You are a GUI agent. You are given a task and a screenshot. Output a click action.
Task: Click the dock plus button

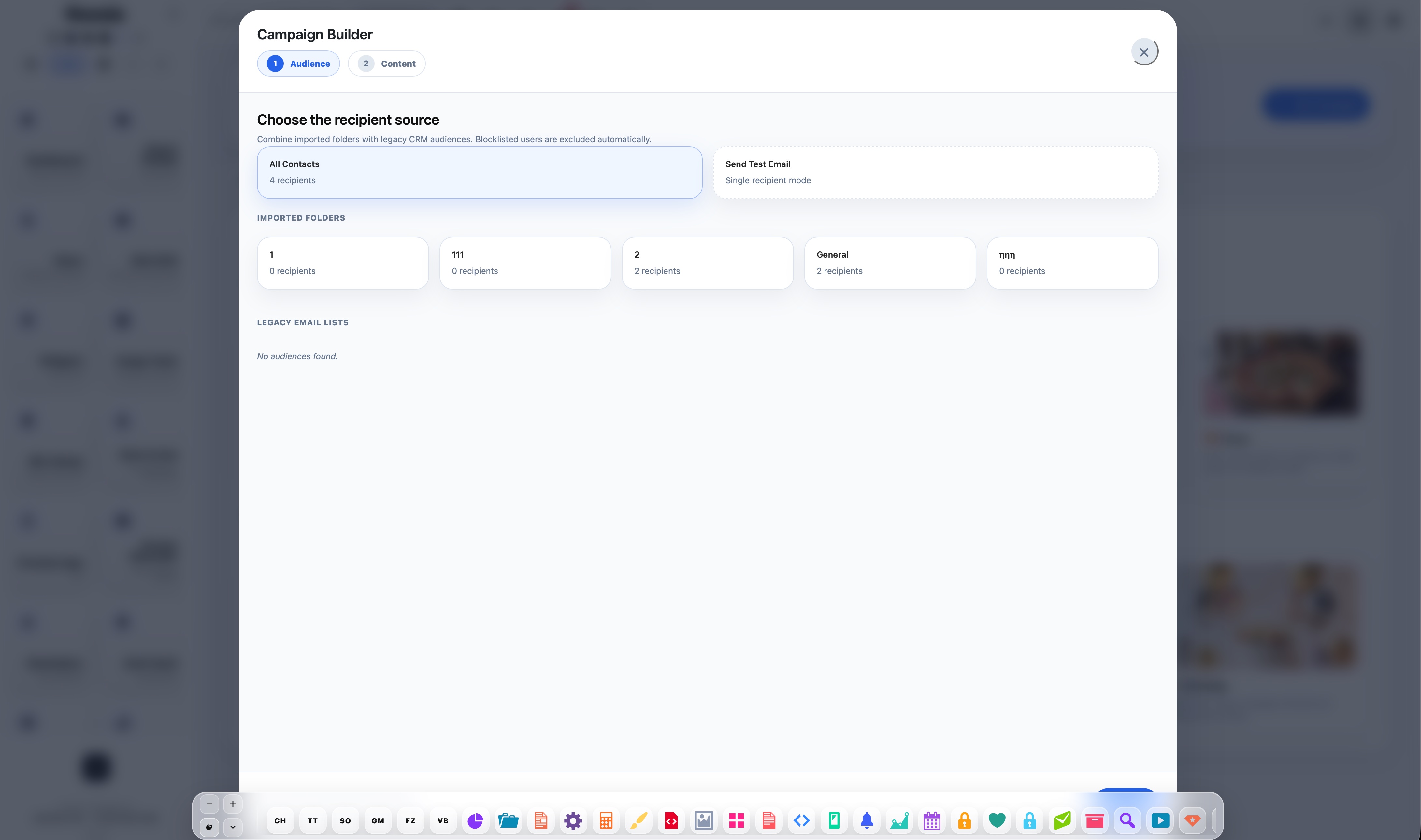click(x=233, y=804)
